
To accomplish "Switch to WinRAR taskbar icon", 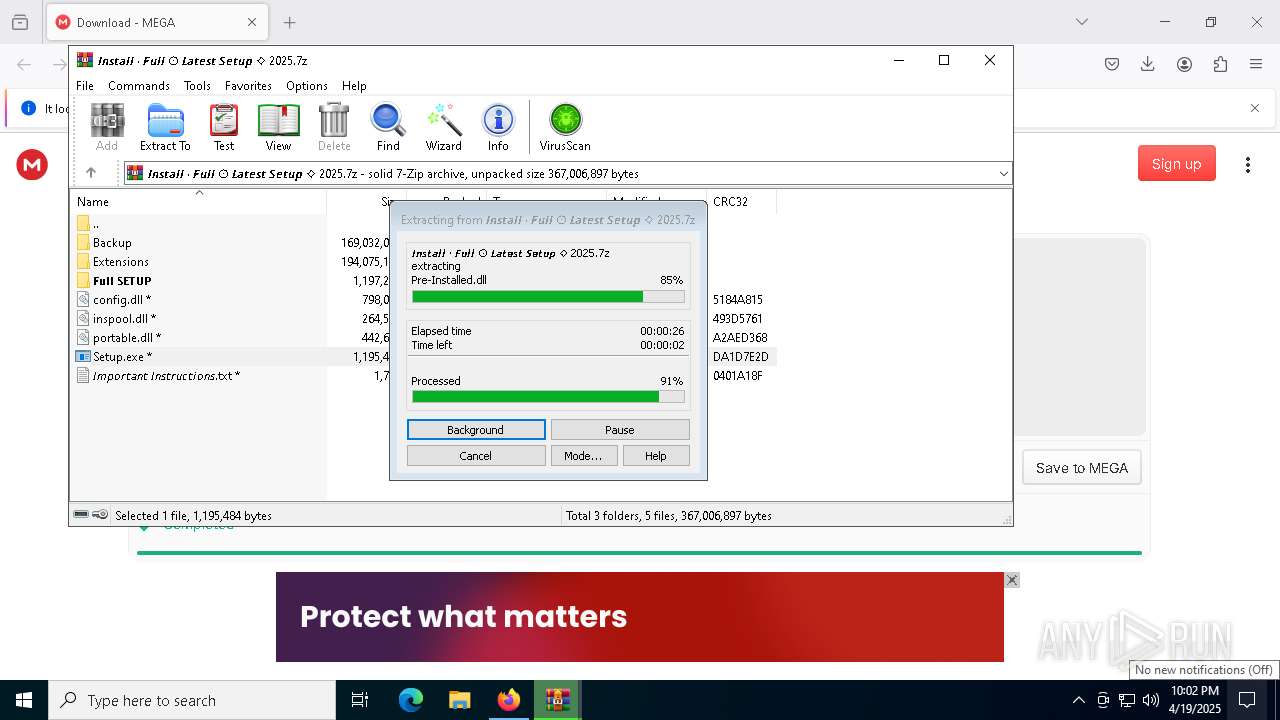I will [558, 700].
